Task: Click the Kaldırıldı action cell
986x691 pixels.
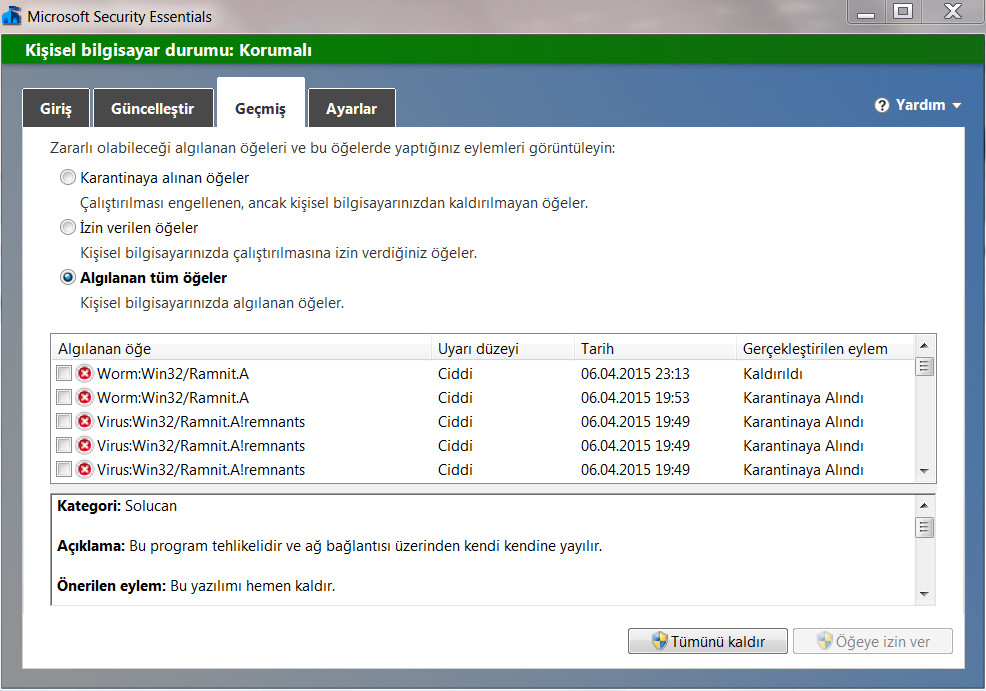Action: (772, 373)
